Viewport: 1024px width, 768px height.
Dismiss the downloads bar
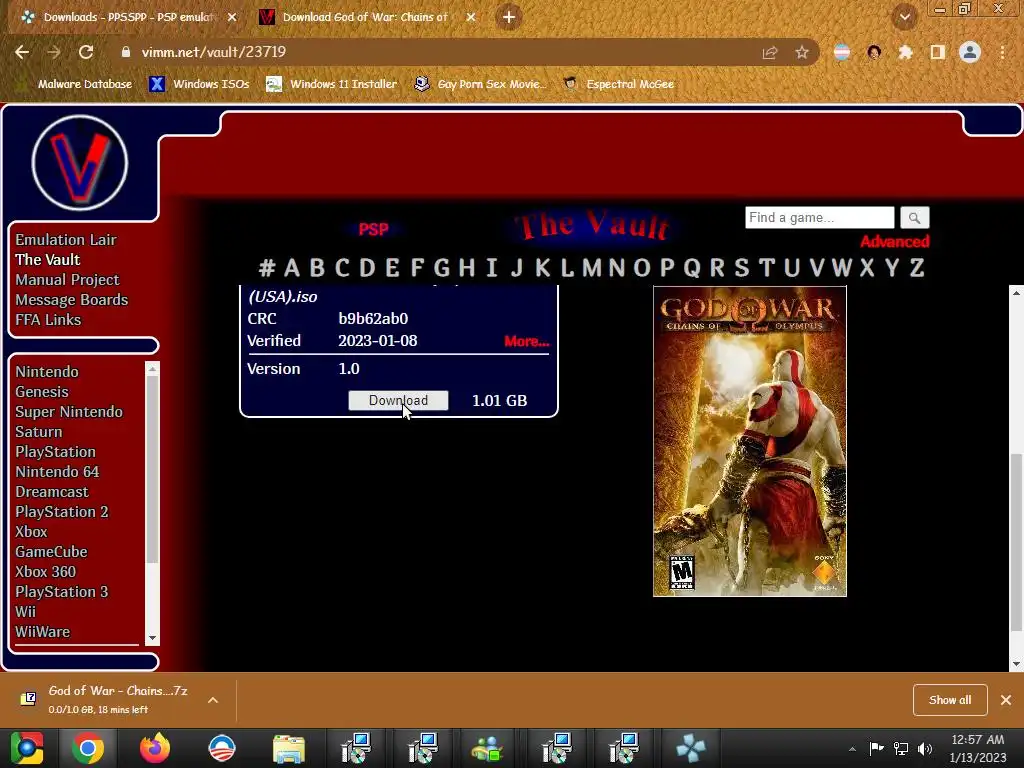click(1006, 700)
